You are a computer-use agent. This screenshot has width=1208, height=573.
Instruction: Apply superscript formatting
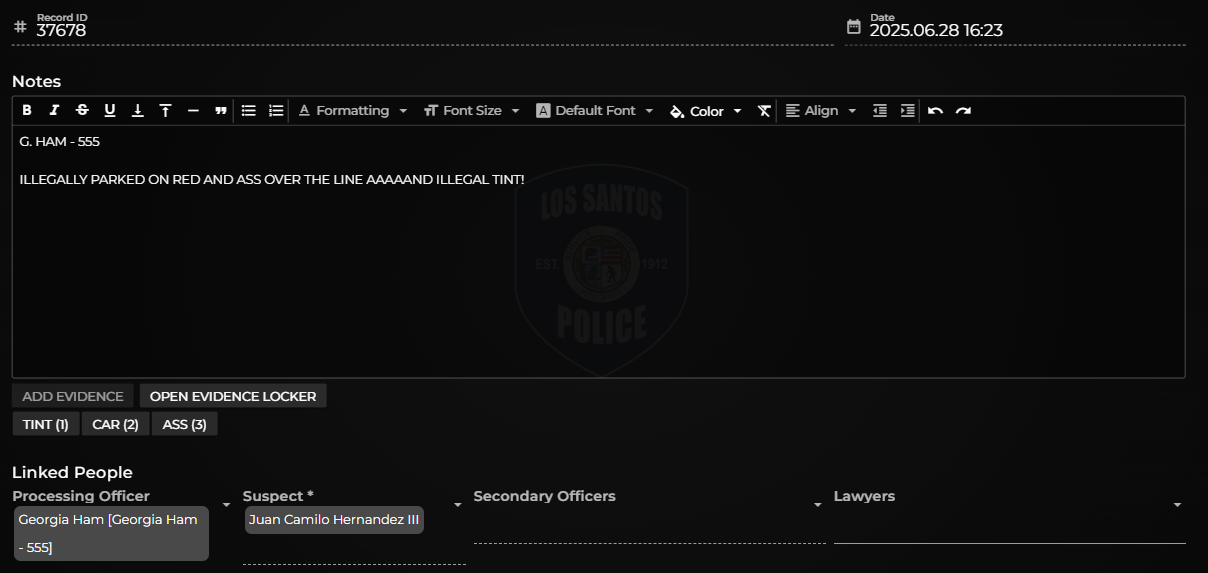click(x=166, y=111)
